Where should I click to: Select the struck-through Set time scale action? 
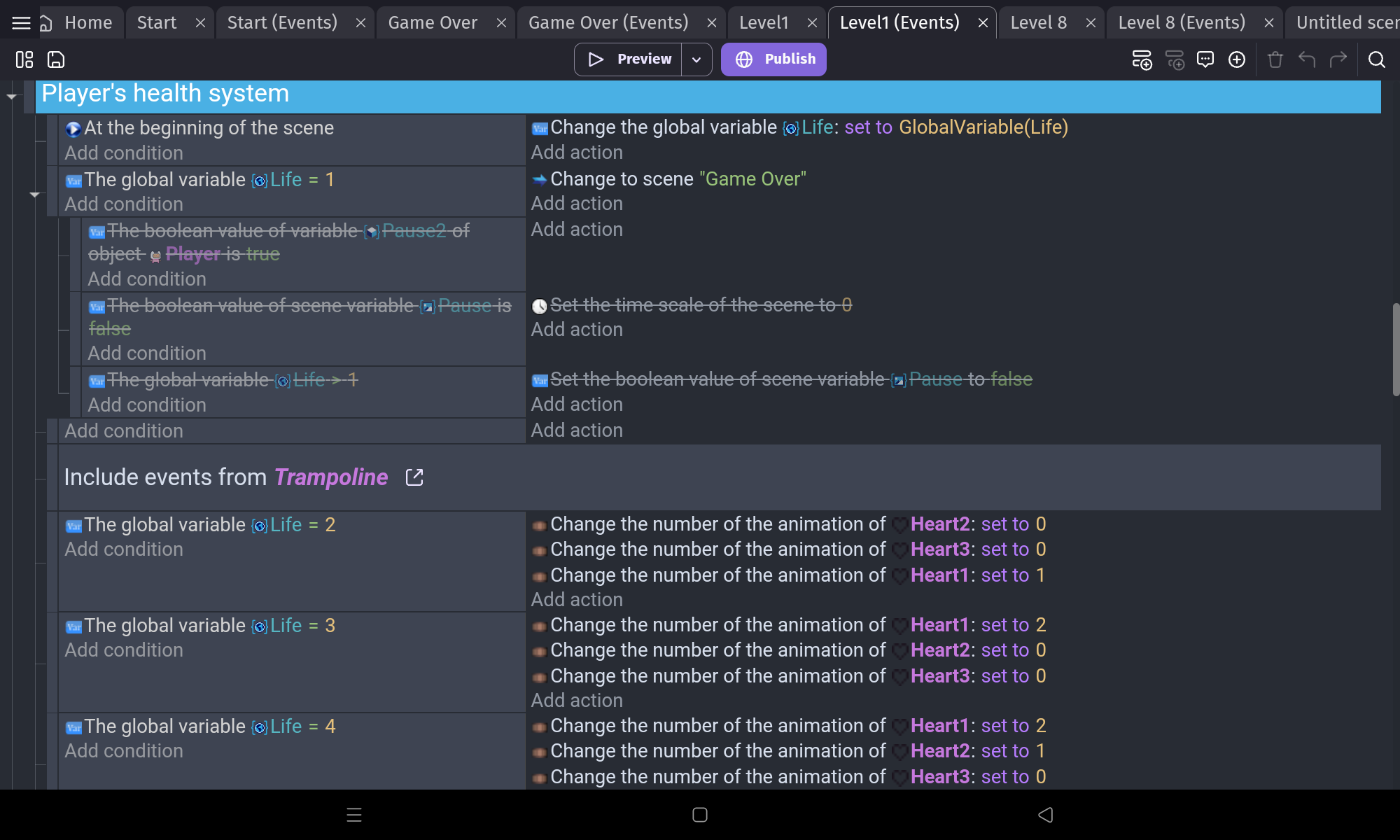coord(692,305)
